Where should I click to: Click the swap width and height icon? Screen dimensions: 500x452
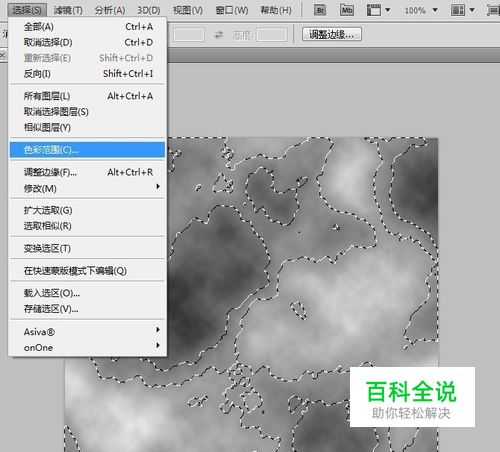[x=219, y=34]
